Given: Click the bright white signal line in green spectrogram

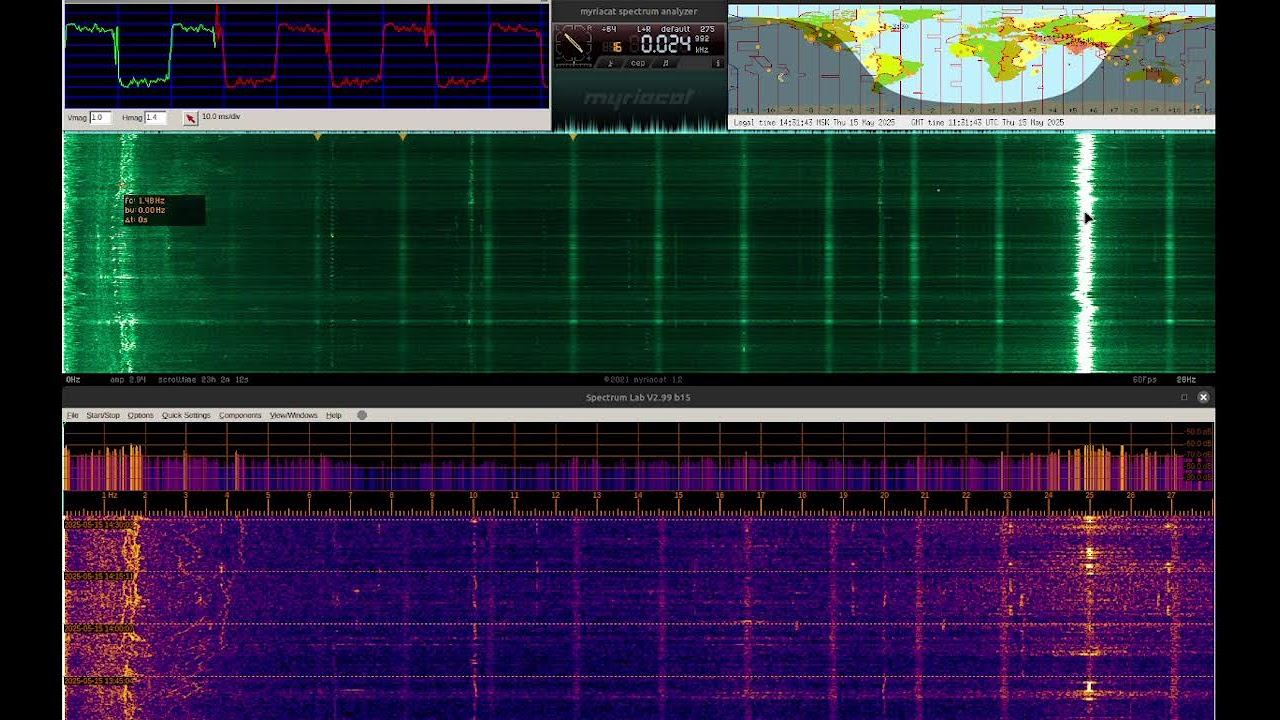Looking at the screenshot, I should tap(1085, 252).
